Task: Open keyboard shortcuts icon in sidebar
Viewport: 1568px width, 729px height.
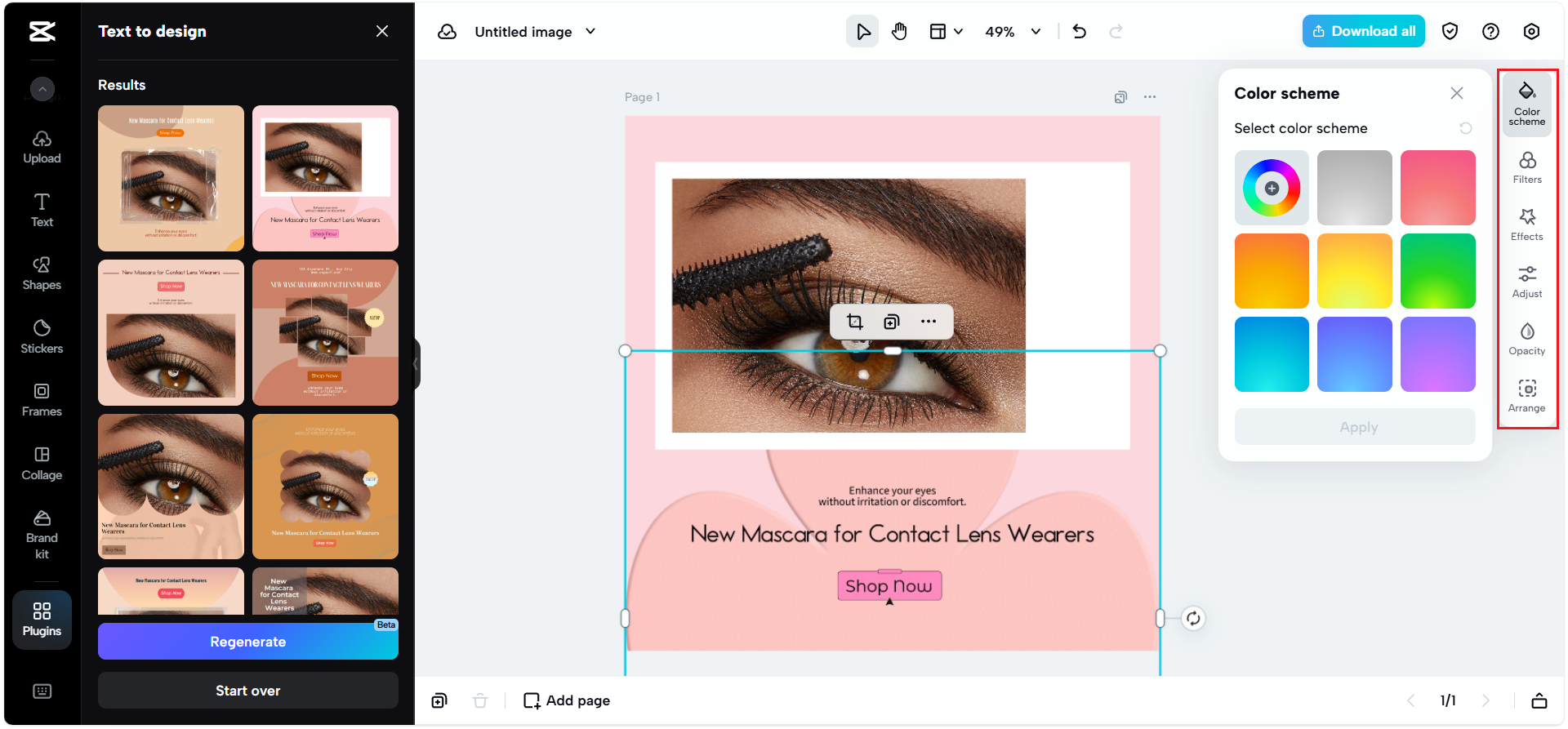Action: click(x=42, y=691)
